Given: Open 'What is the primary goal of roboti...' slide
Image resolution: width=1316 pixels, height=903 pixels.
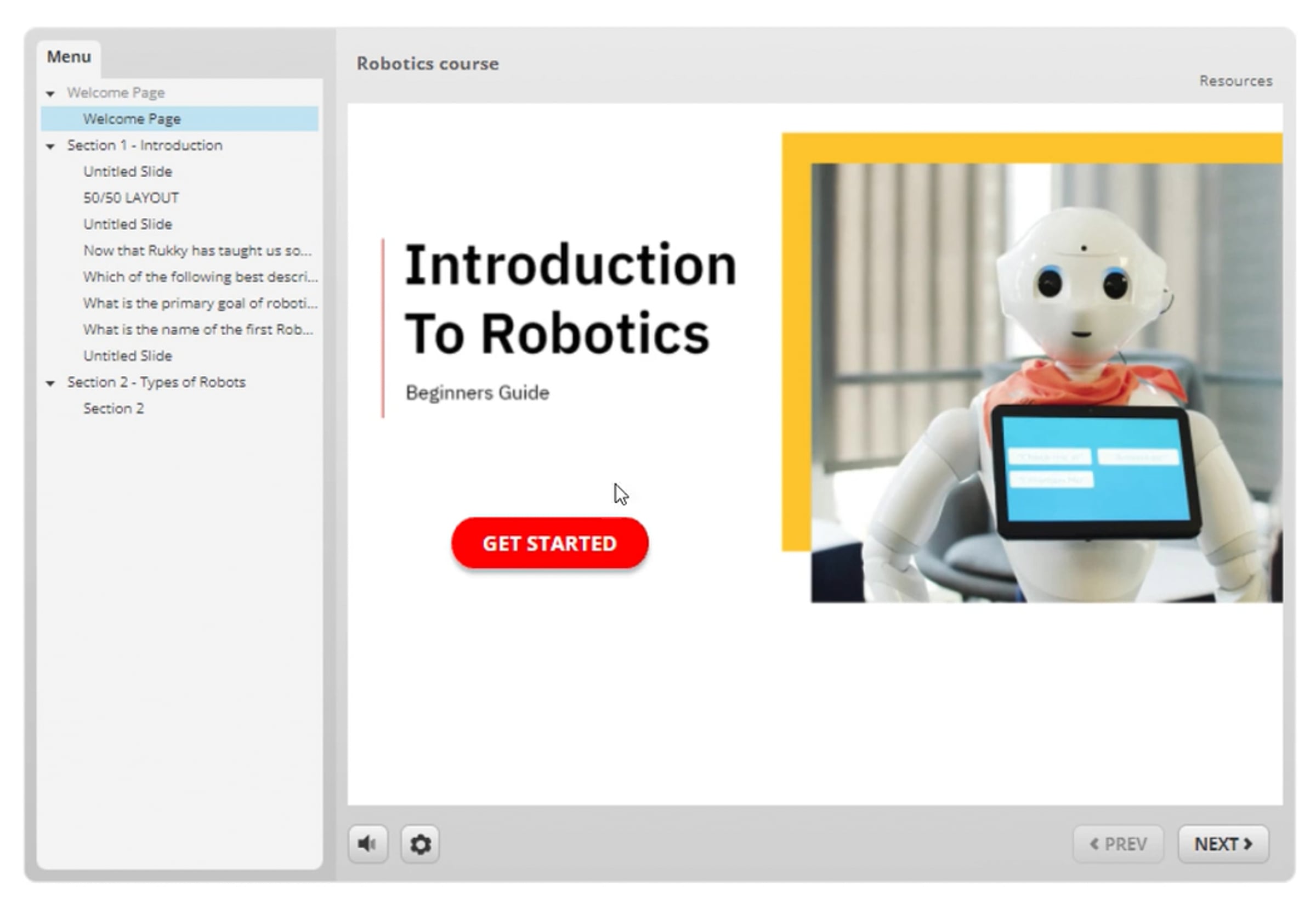Looking at the screenshot, I should point(200,303).
